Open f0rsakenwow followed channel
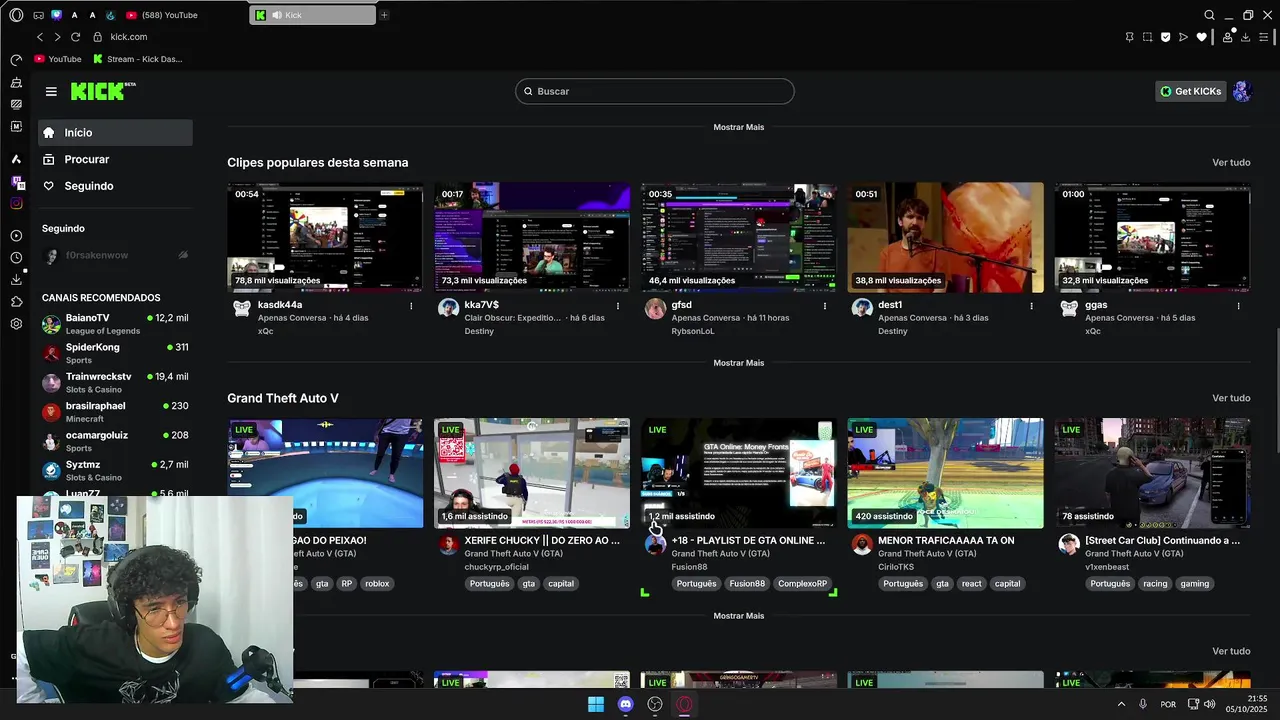The image size is (1280, 720). coord(115,255)
